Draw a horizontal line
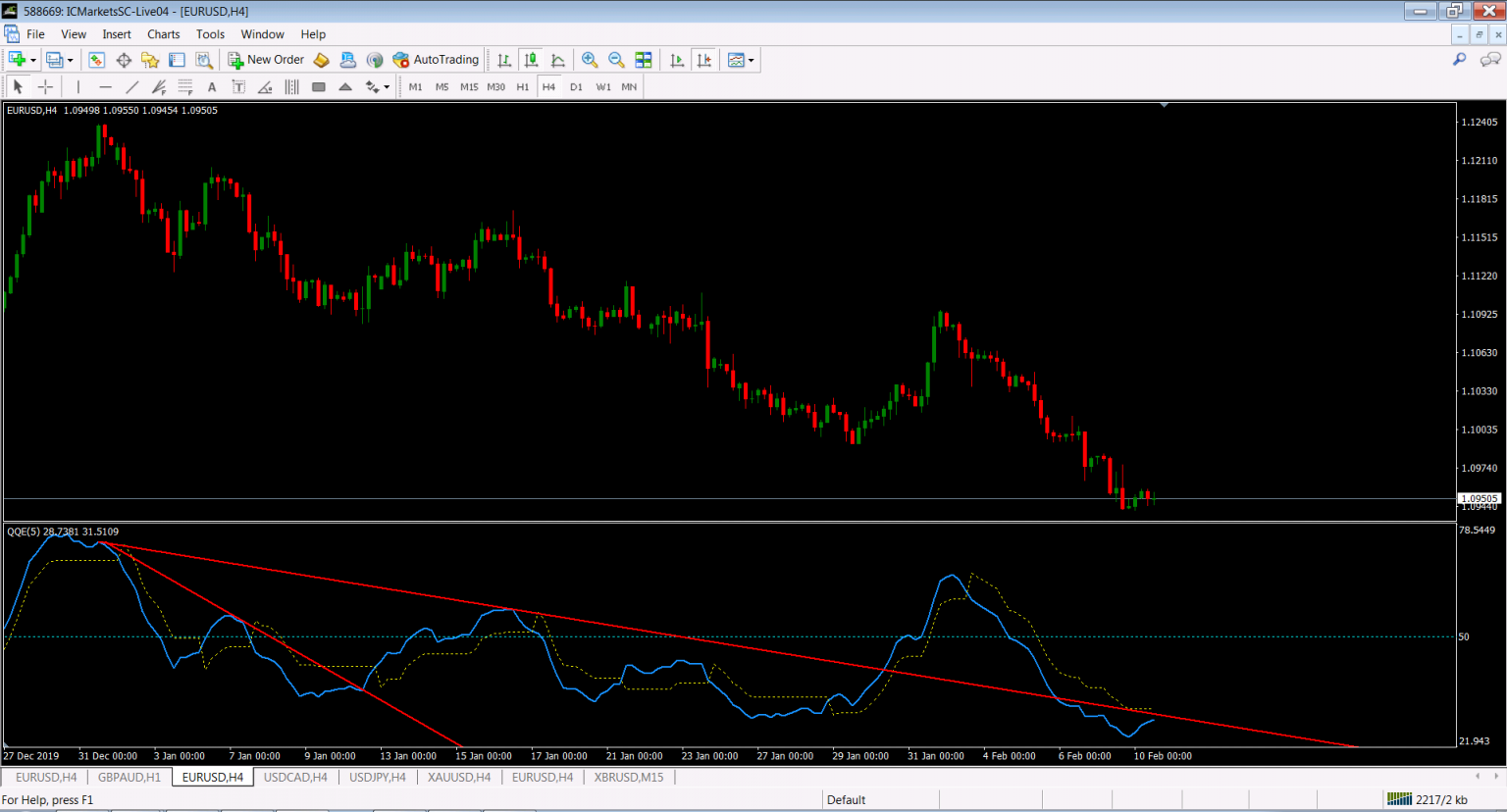Screen dimensions: 1507x812 pyautogui.click(x=105, y=87)
